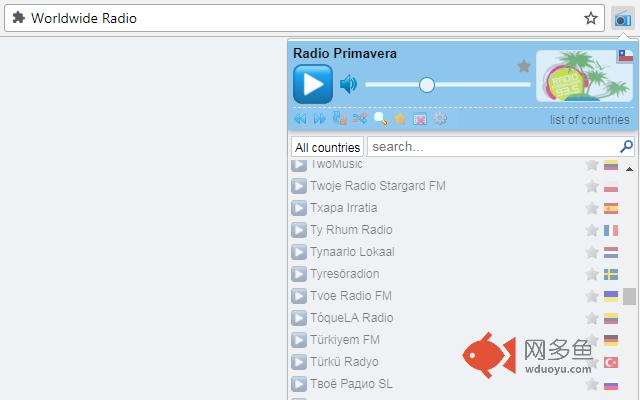Click Netherlands flag beside Tynaarlo Lokaal
The image size is (640, 400).
click(611, 253)
